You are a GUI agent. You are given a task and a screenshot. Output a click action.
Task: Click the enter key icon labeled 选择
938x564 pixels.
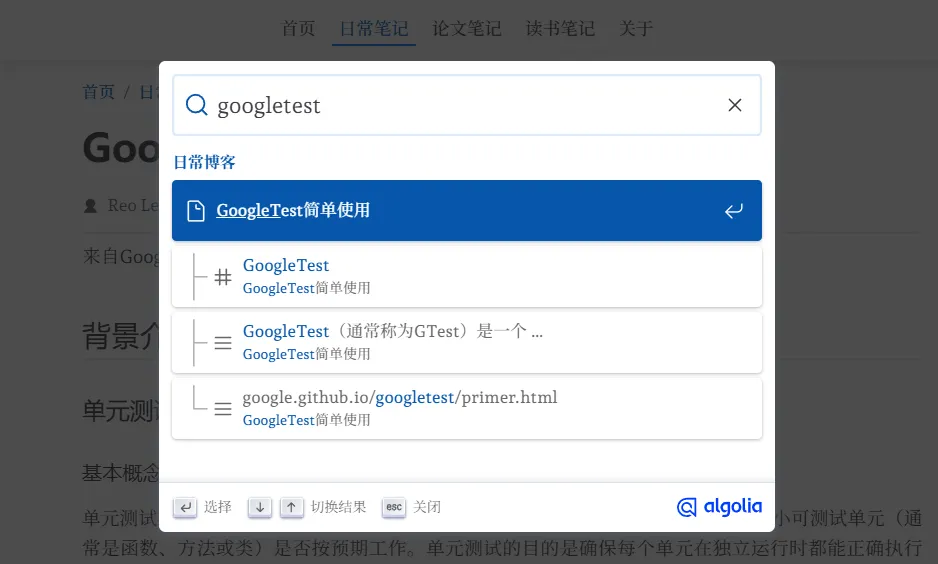185,507
